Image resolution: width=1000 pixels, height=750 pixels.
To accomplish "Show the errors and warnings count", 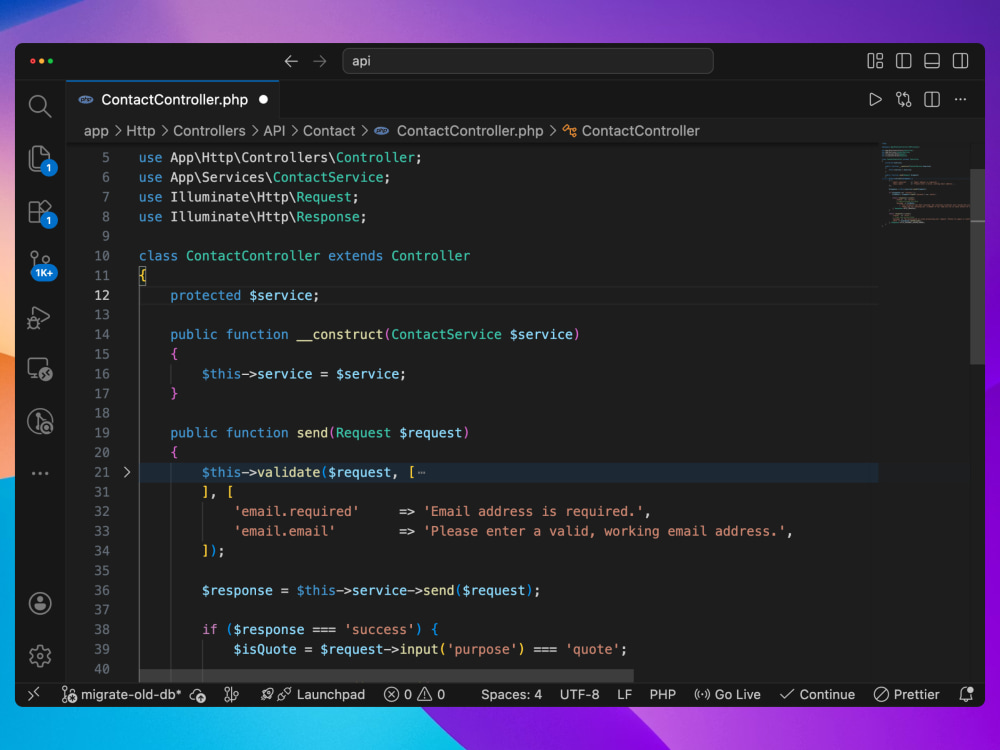I will [415, 695].
